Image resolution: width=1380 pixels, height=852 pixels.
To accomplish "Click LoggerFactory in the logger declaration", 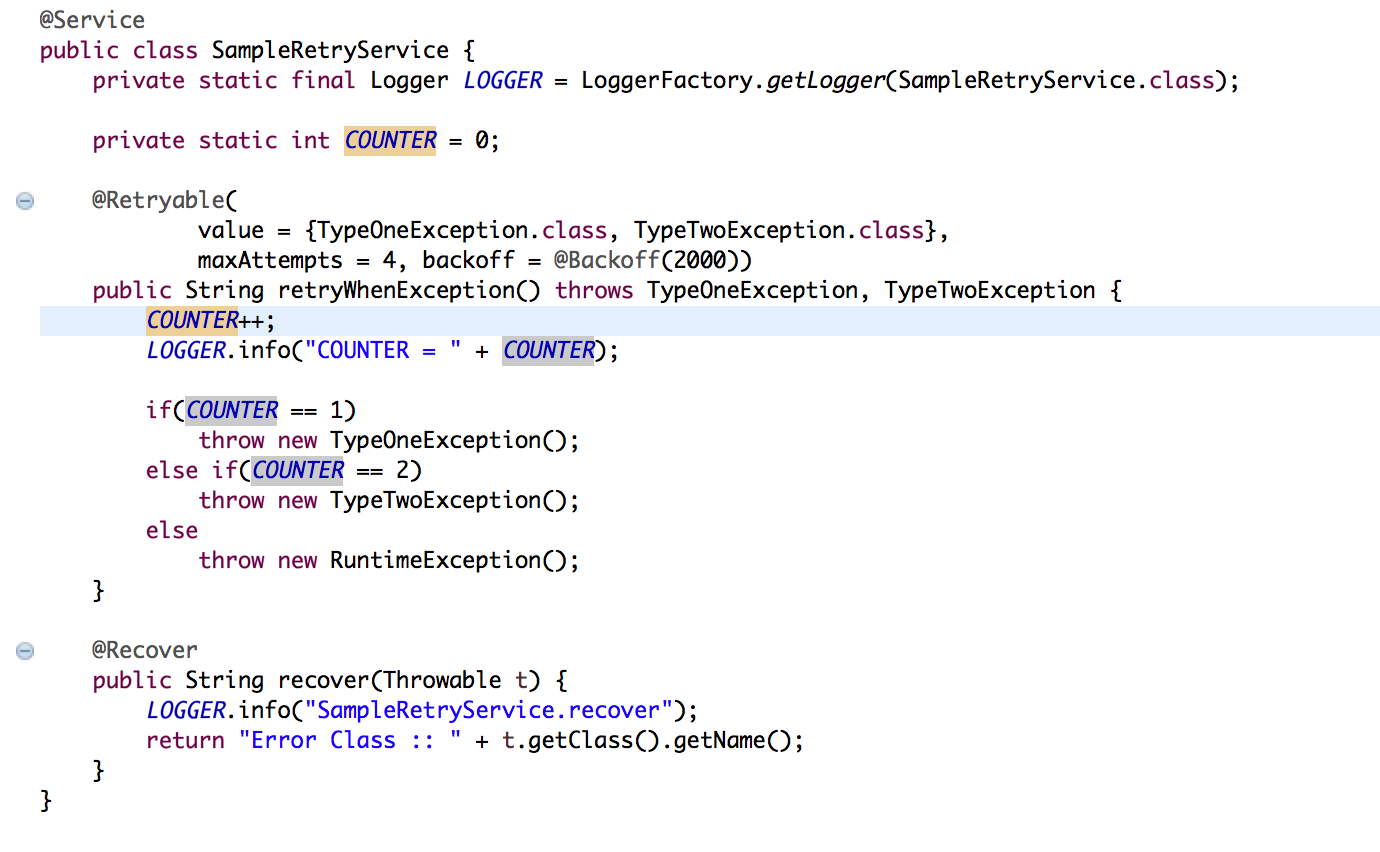I will pos(667,80).
